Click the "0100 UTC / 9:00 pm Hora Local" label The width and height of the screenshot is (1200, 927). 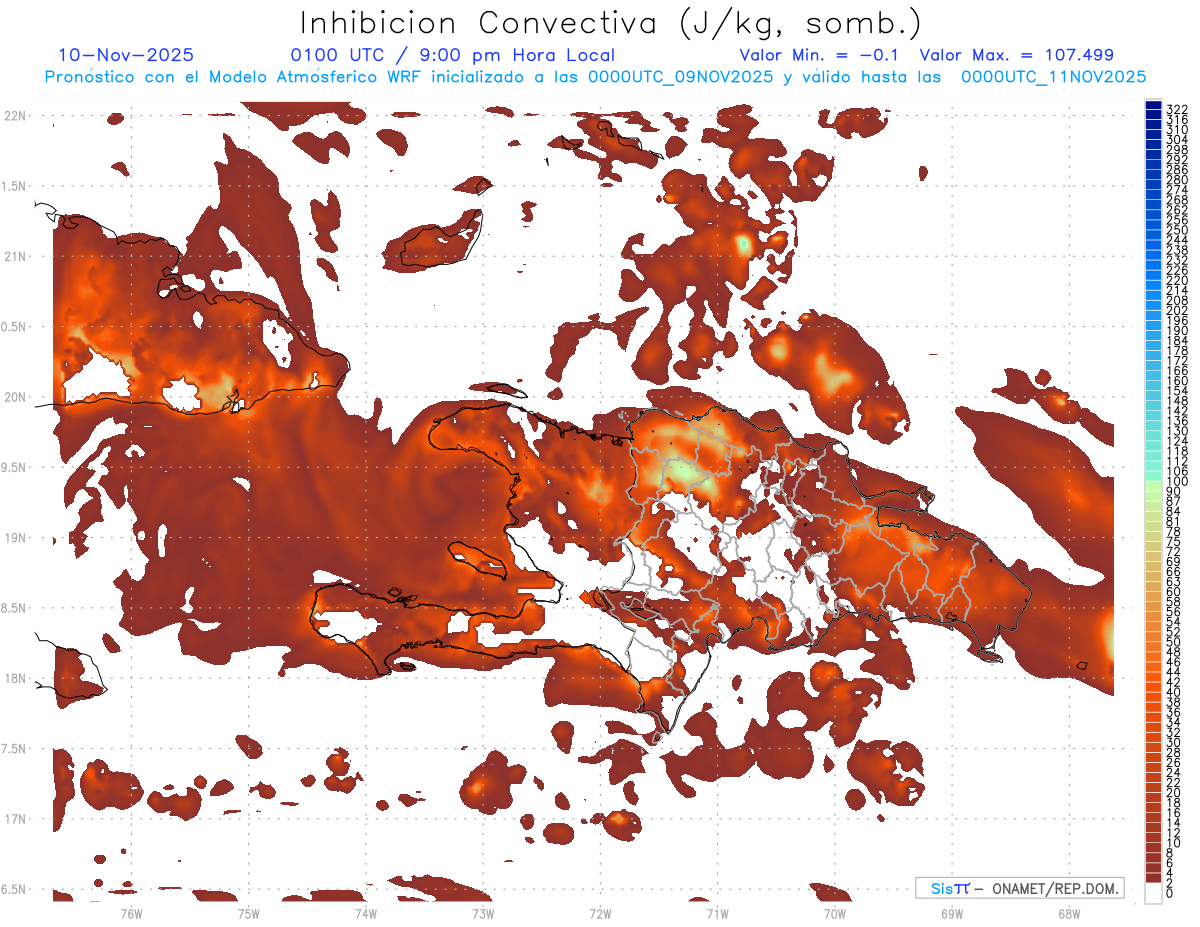pos(452,55)
